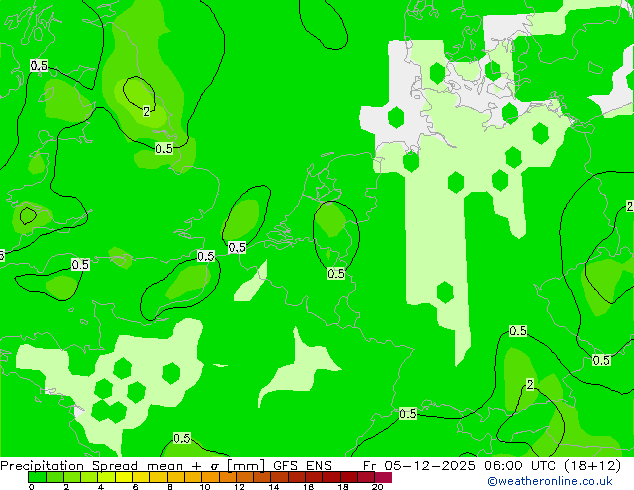Screen dimensions: 634x490
Task: Click the legend tick label 8
Action: pyautogui.click(x=170, y=487)
